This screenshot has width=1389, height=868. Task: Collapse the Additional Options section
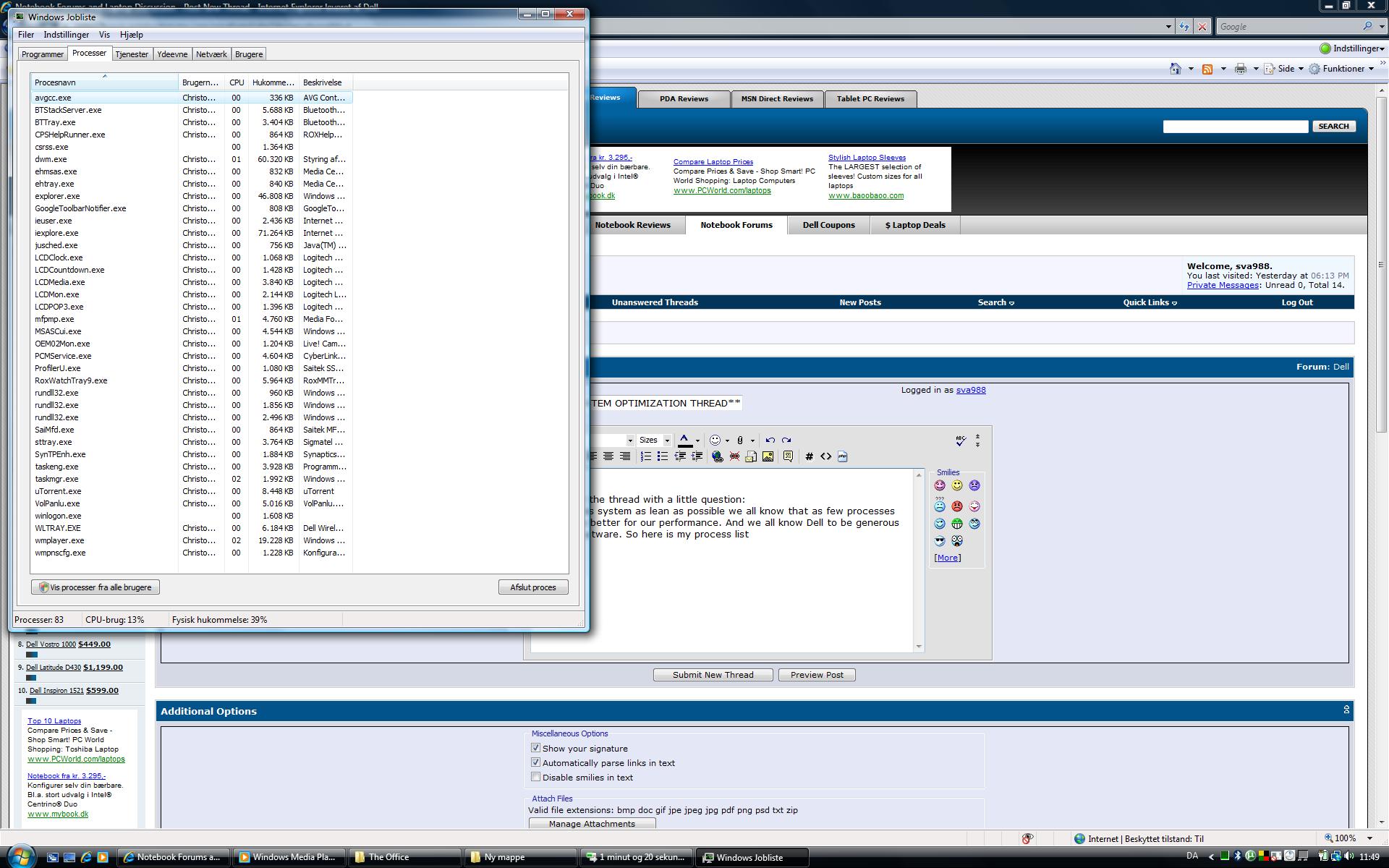(x=1346, y=710)
